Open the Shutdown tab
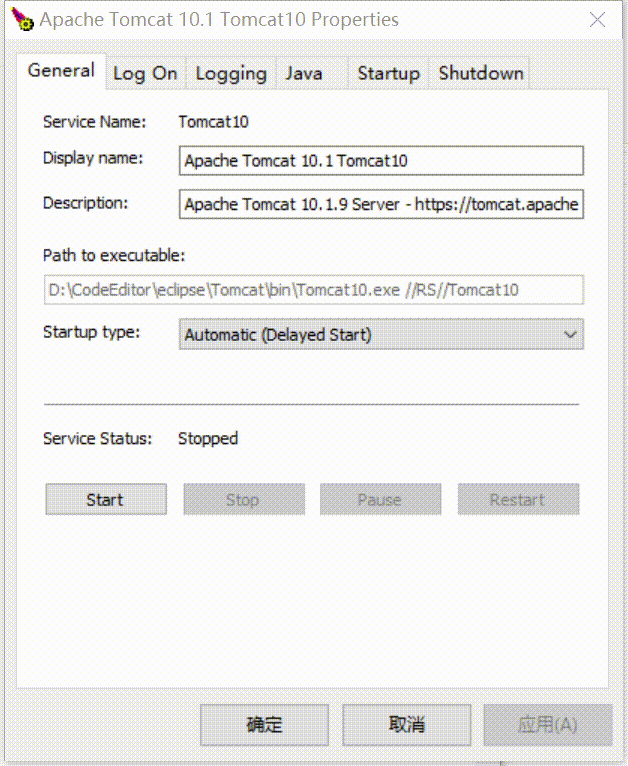 pos(481,73)
